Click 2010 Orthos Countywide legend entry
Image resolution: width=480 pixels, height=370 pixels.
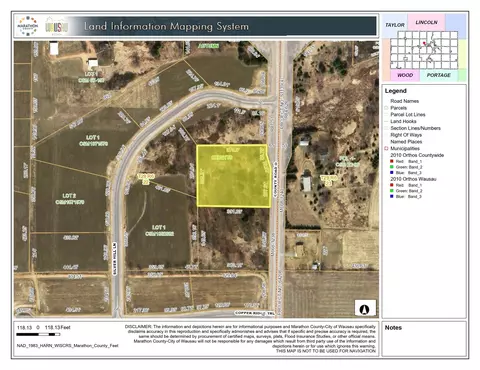click(x=417, y=155)
